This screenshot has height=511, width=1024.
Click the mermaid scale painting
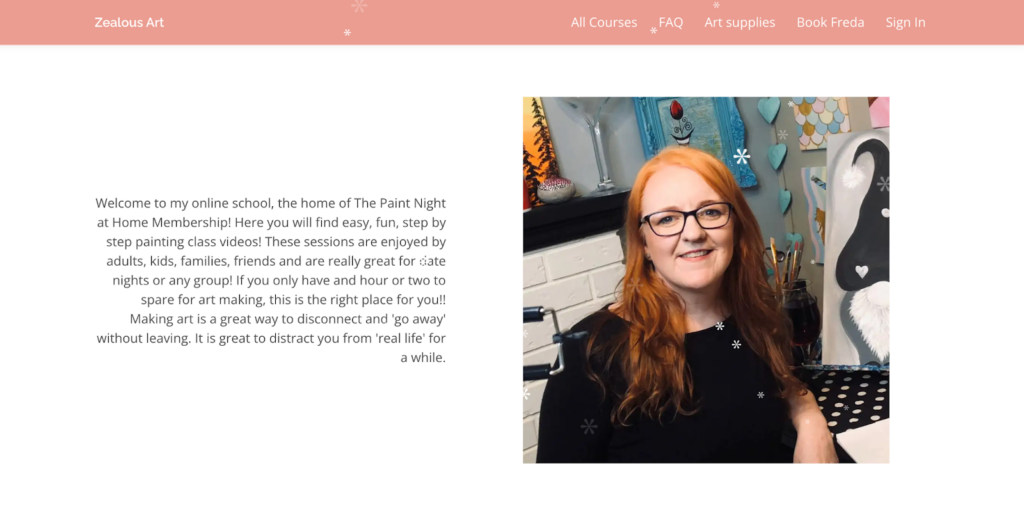822,122
